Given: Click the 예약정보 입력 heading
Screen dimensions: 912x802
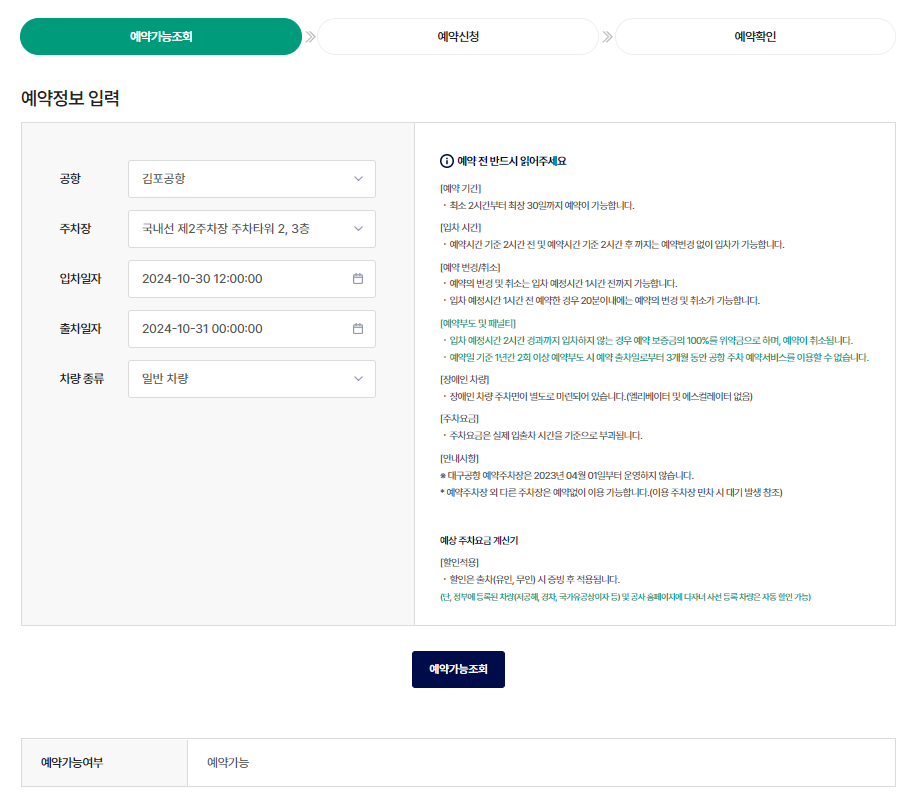Looking at the screenshot, I should click(70, 98).
